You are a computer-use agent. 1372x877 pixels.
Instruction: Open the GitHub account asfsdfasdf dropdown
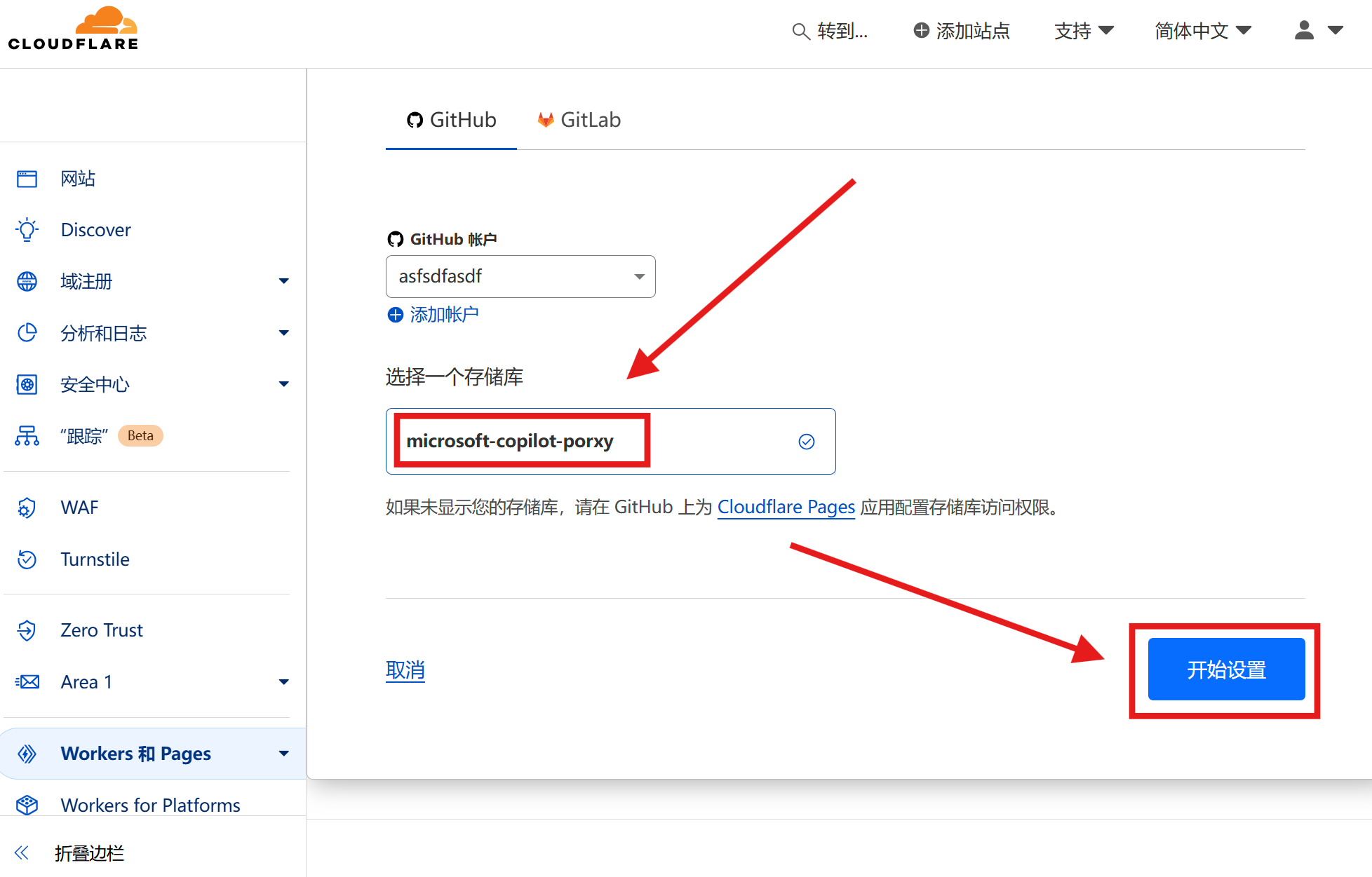[x=520, y=276]
